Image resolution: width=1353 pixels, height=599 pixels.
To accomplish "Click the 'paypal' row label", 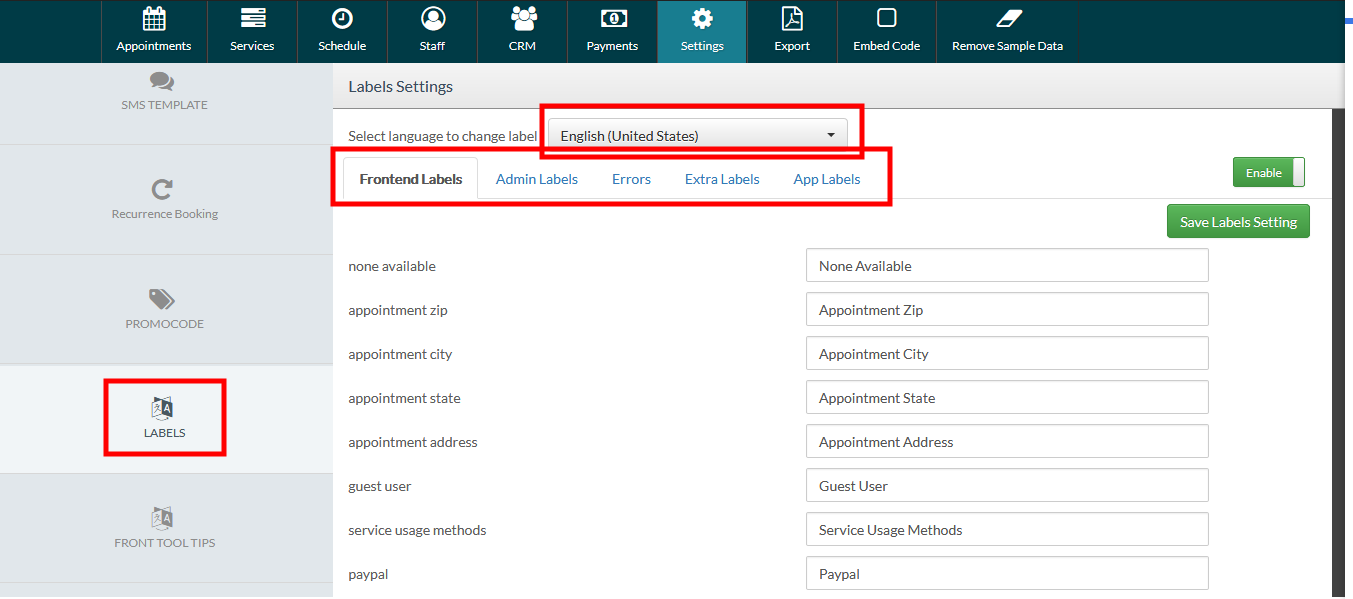I will coord(367,574).
